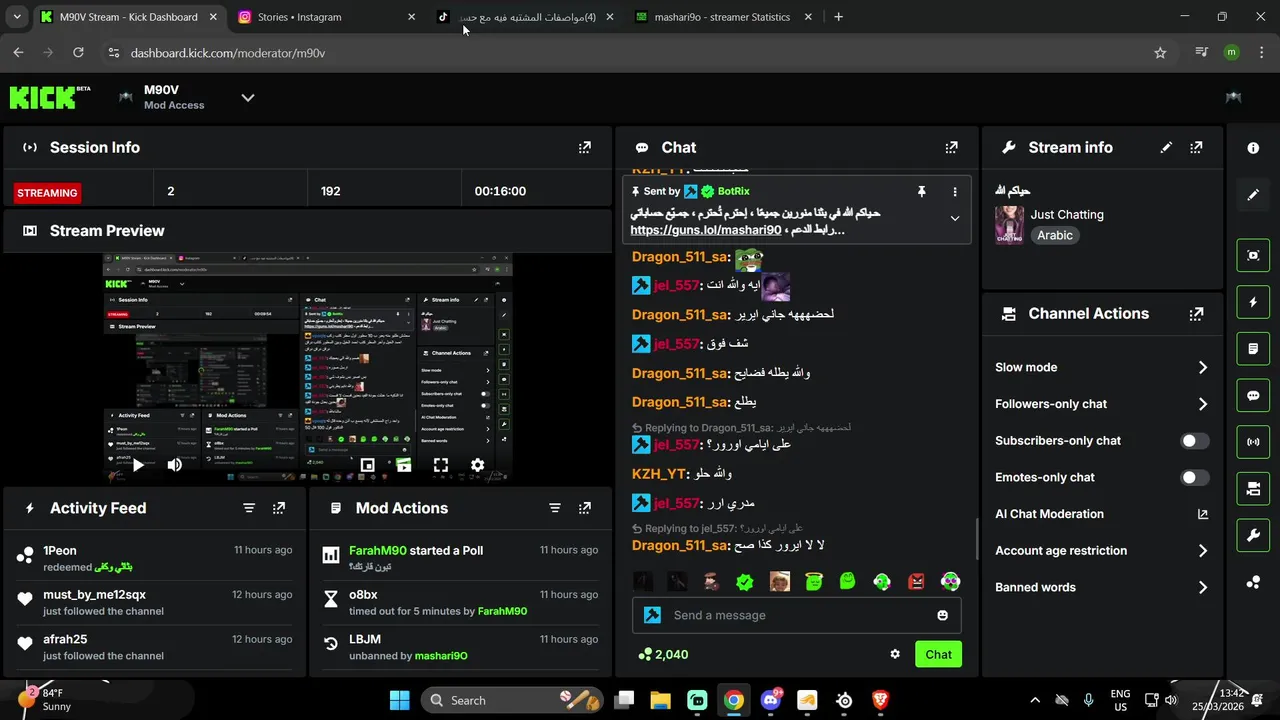Insert the angry red face emote
This screenshot has width=1280, height=720.
[x=916, y=582]
